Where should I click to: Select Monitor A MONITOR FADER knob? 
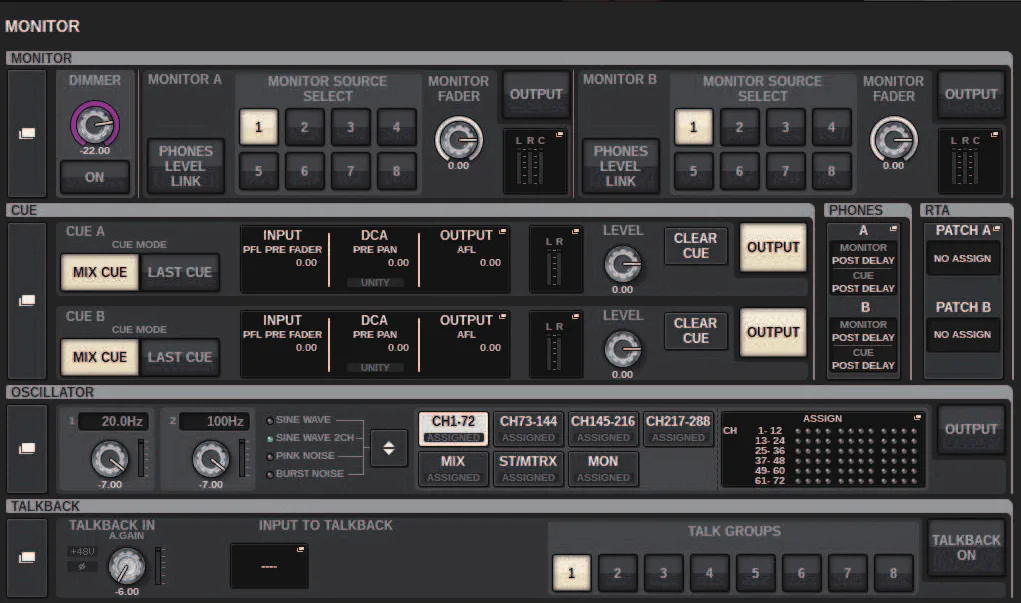tap(458, 139)
